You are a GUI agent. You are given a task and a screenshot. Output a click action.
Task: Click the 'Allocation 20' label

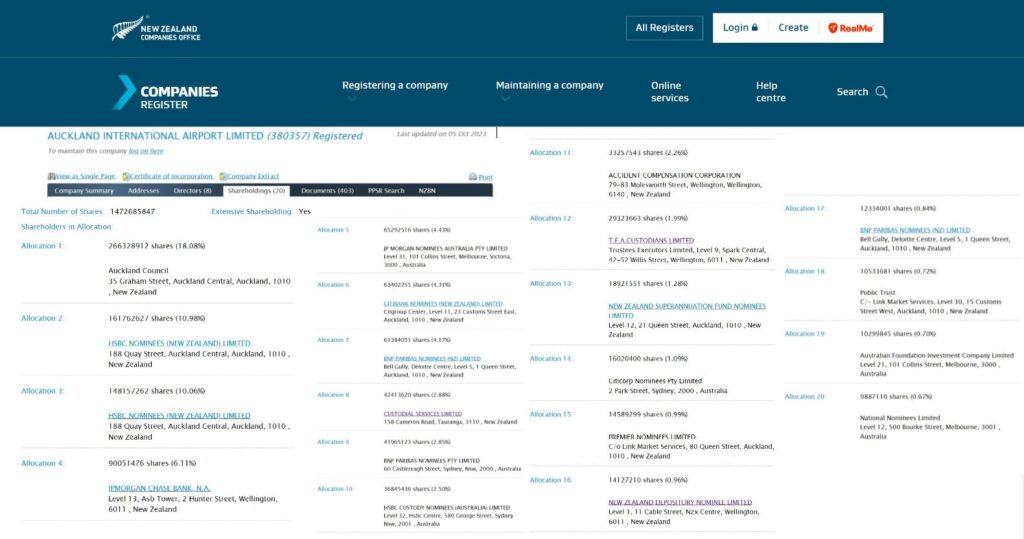click(805, 397)
